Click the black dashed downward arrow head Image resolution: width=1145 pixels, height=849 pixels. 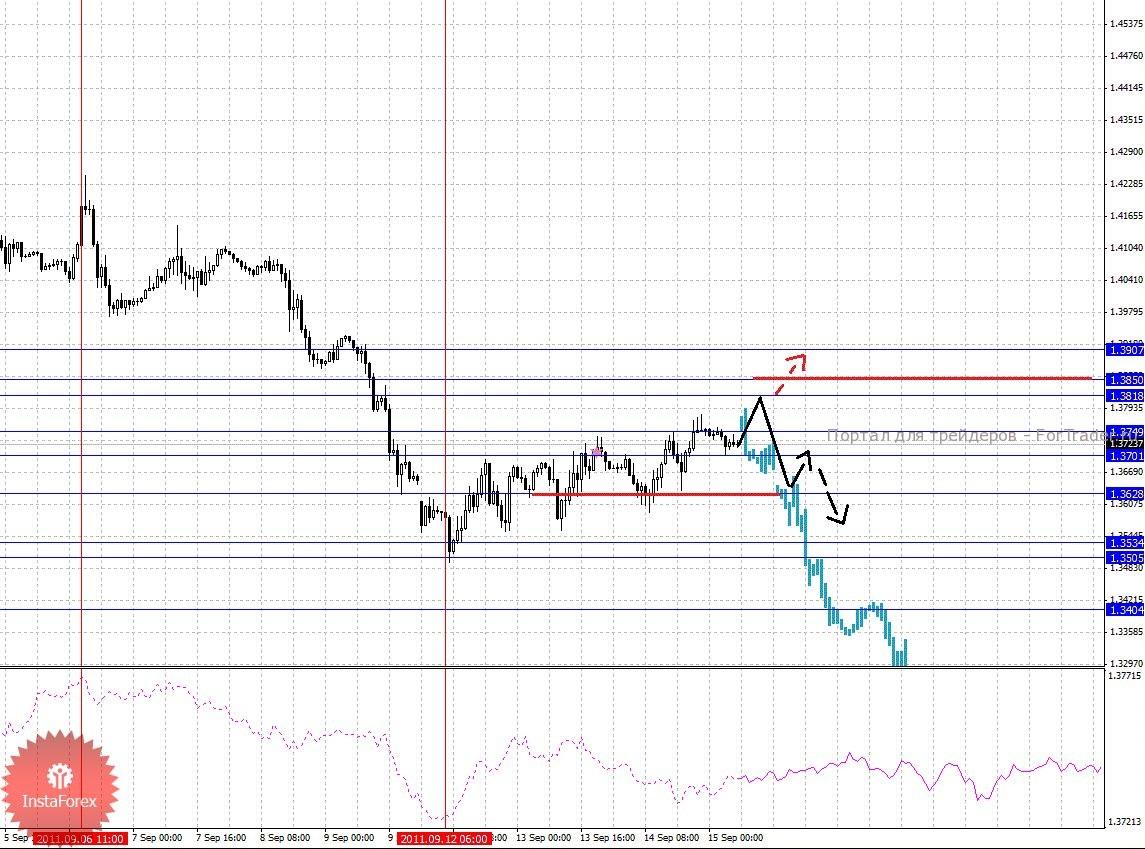click(x=839, y=515)
